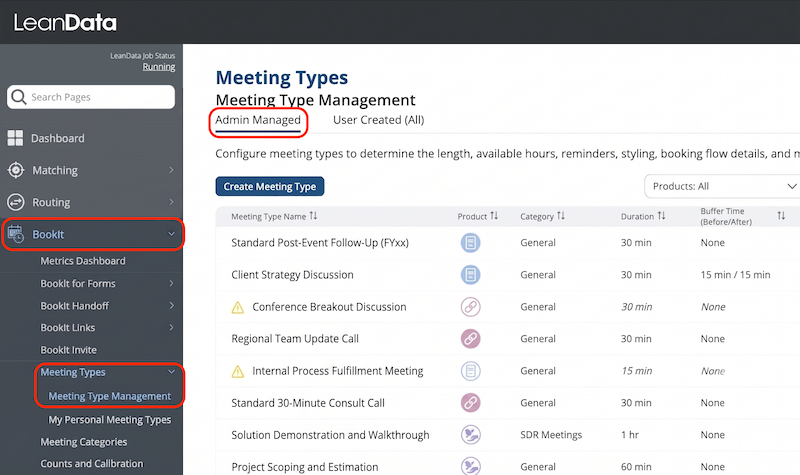Click link product icon for Conference Breakout Discussion

point(470,307)
